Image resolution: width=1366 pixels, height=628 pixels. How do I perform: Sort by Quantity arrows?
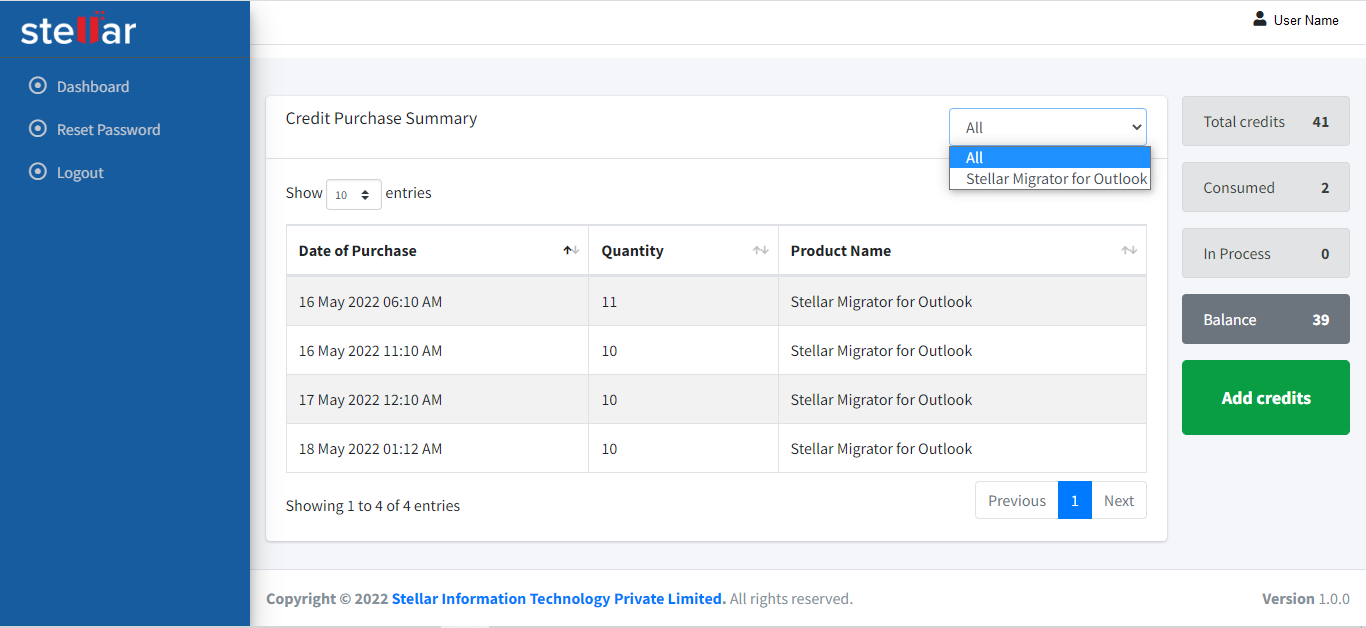760,251
